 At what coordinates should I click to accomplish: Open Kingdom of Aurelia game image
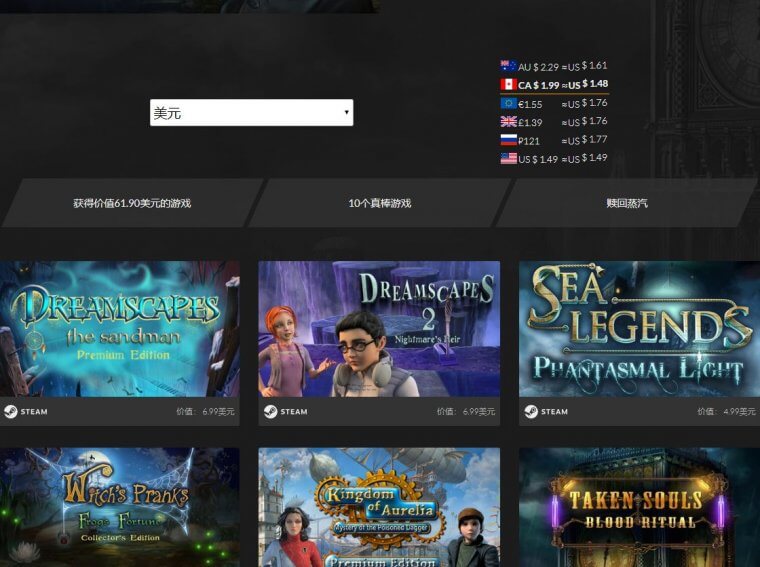tap(379, 507)
